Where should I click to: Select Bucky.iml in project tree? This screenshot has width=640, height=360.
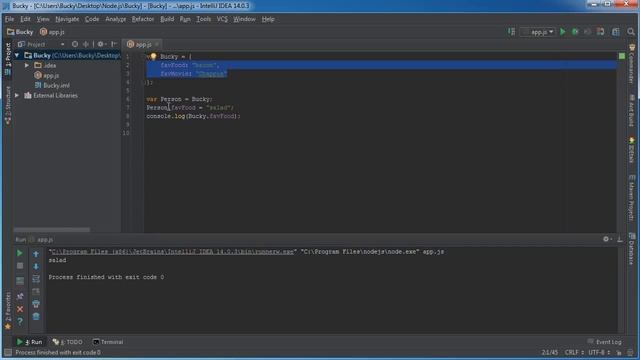pyautogui.click(x=52, y=85)
